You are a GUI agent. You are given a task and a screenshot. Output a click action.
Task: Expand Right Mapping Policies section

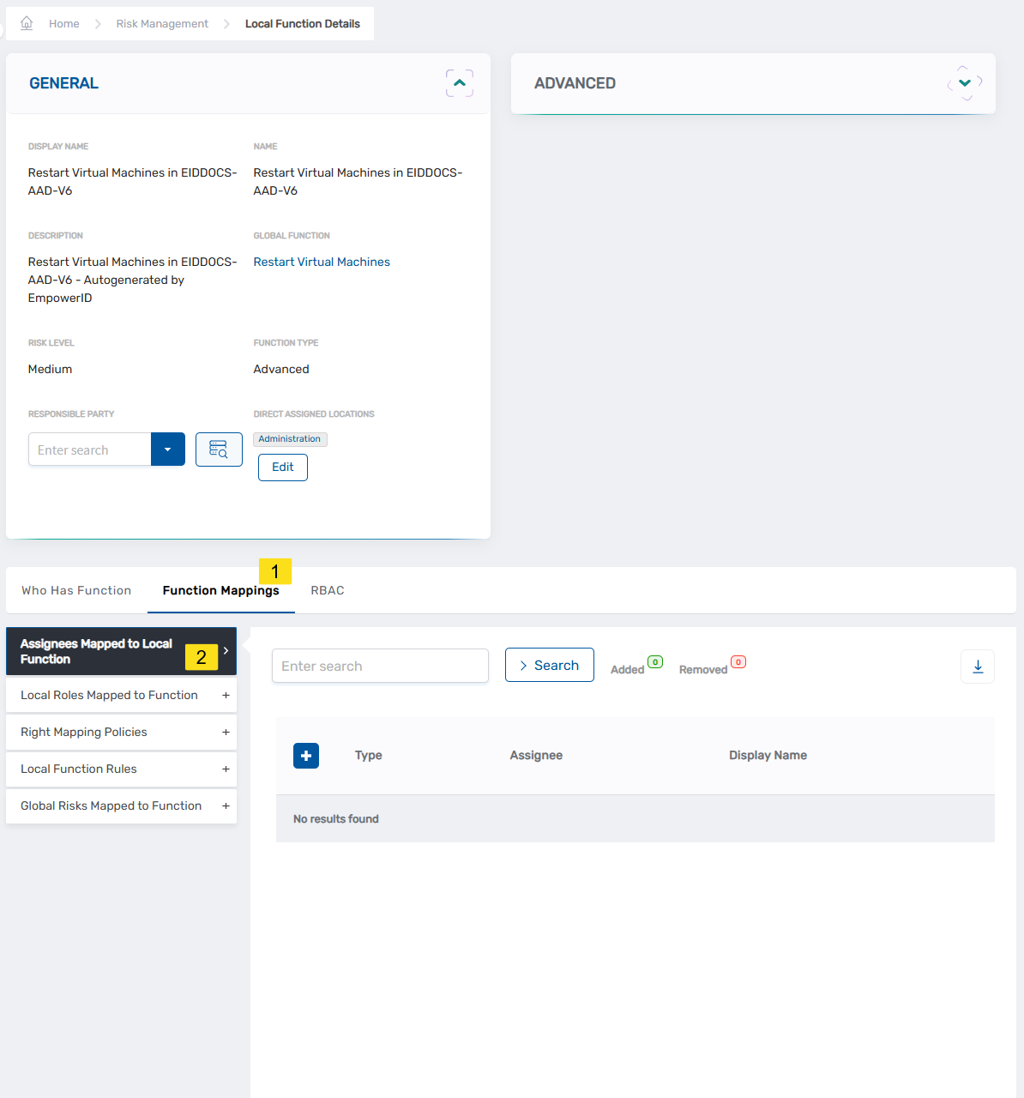[x=121, y=732]
